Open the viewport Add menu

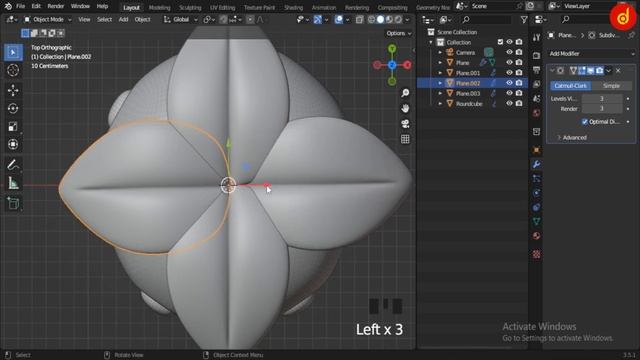[123, 19]
